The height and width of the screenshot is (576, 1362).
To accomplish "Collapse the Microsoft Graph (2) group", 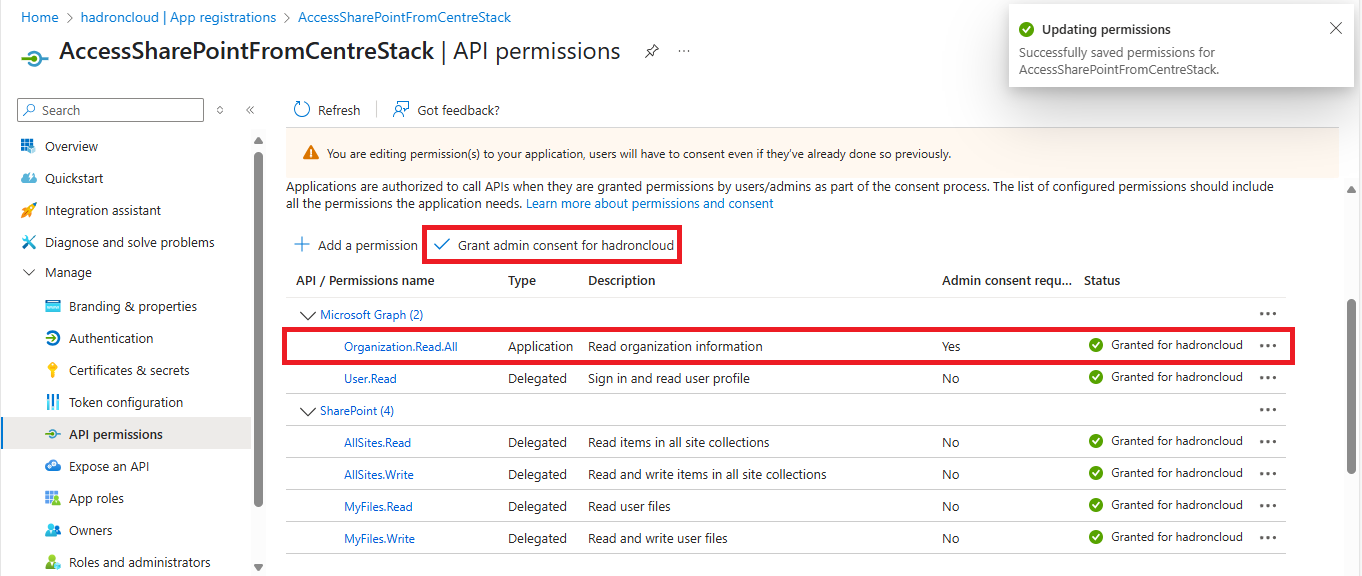I will (x=307, y=315).
